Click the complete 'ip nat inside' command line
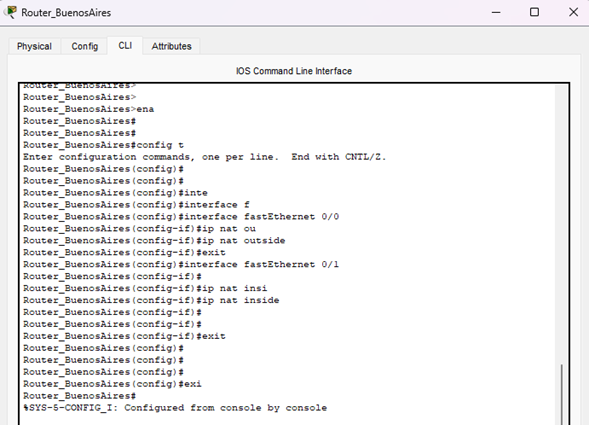The image size is (589, 425). 151,300
